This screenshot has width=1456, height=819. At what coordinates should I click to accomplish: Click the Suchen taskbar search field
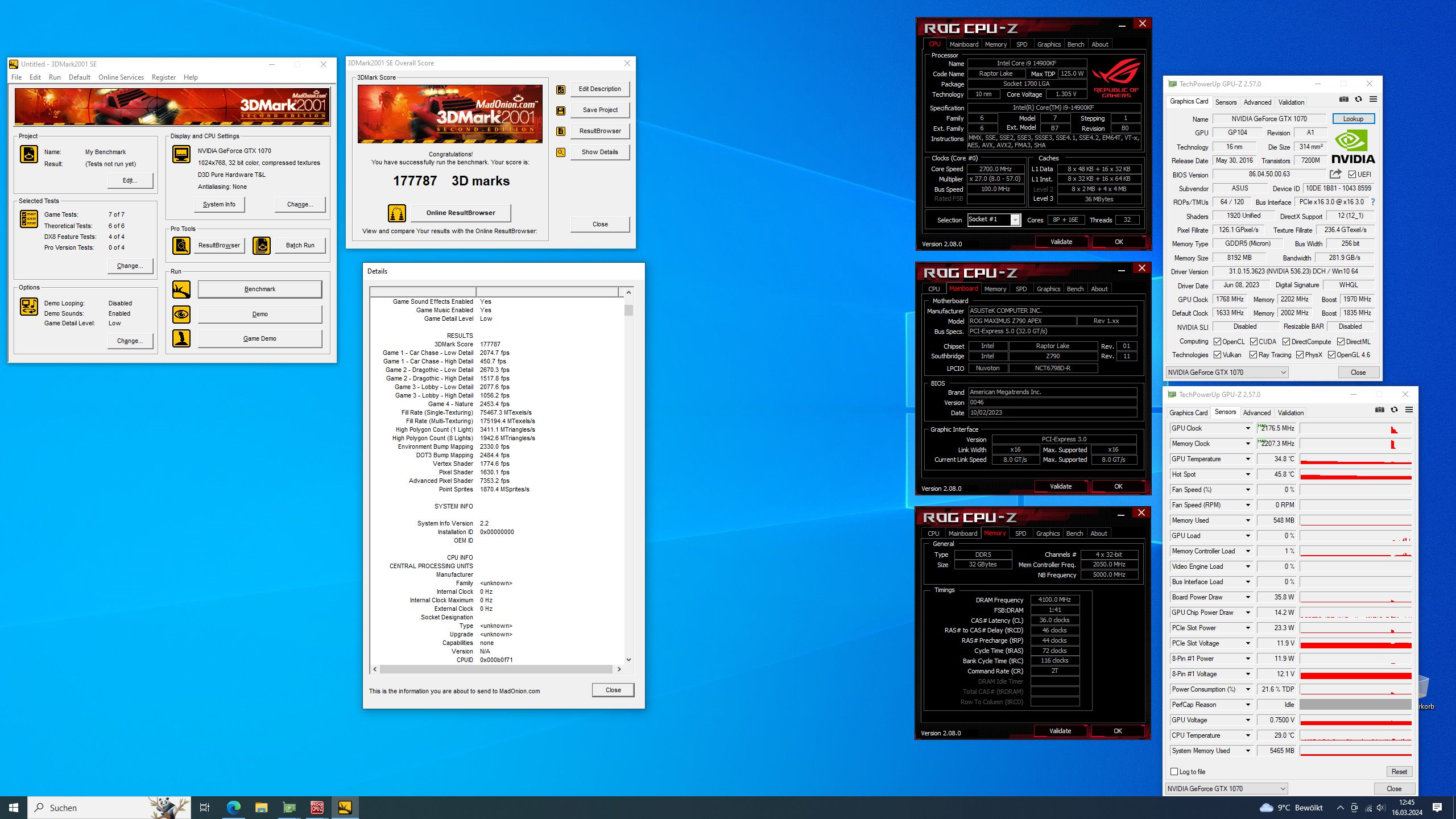(x=109, y=808)
